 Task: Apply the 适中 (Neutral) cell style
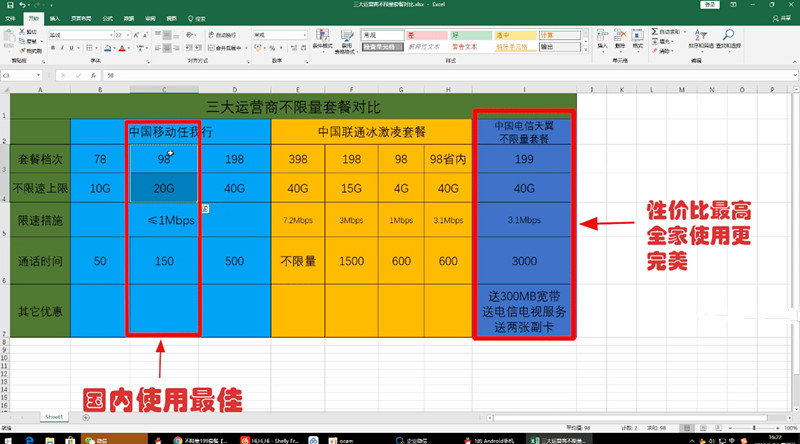pos(515,35)
